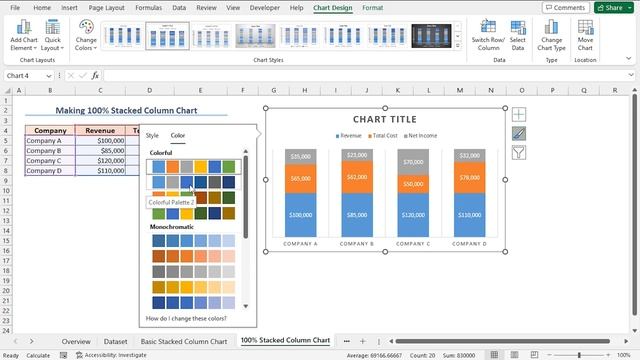Open the Format ribbon tab
The image size is (640, 360).
tap(373, 8)
